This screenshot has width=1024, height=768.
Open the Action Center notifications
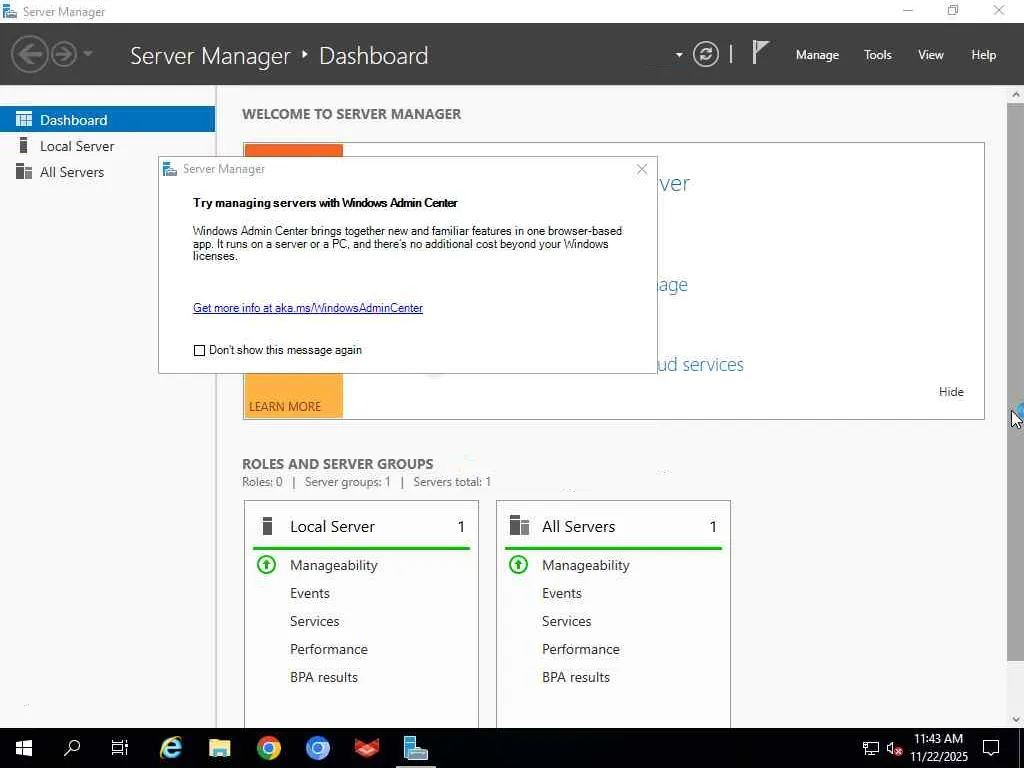coord(991,748)
